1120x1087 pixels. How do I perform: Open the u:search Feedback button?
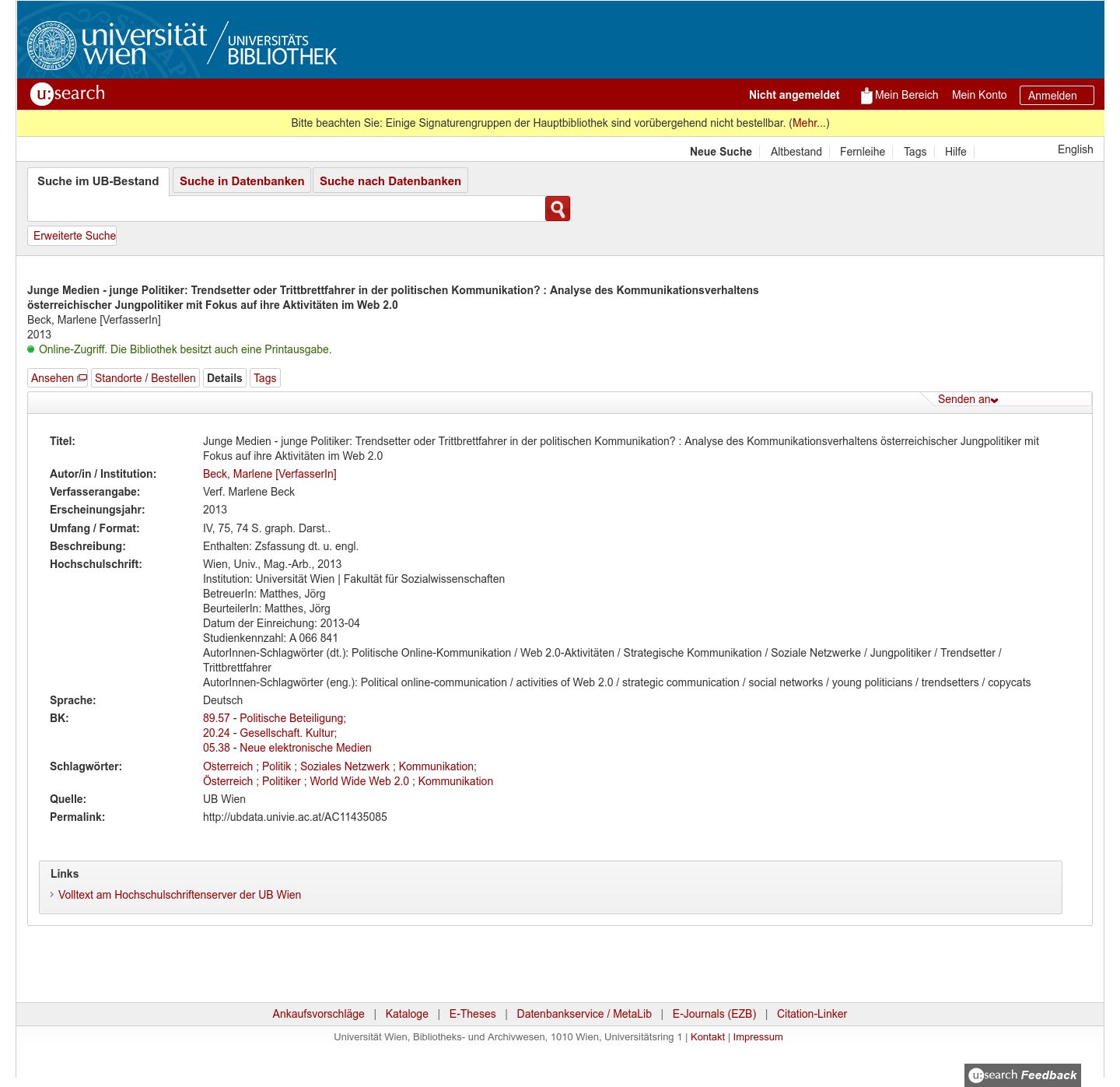[1023, 1075]
